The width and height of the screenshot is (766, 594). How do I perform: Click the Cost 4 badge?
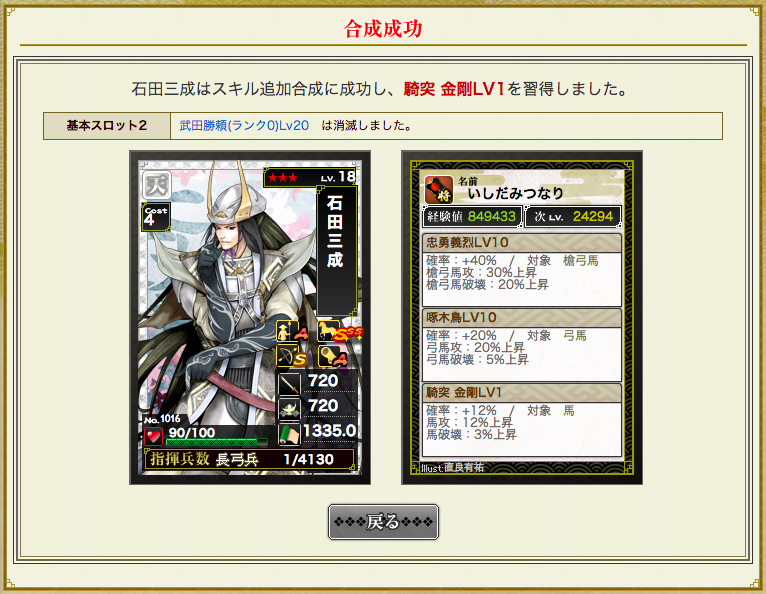click(x=155, y=217)
